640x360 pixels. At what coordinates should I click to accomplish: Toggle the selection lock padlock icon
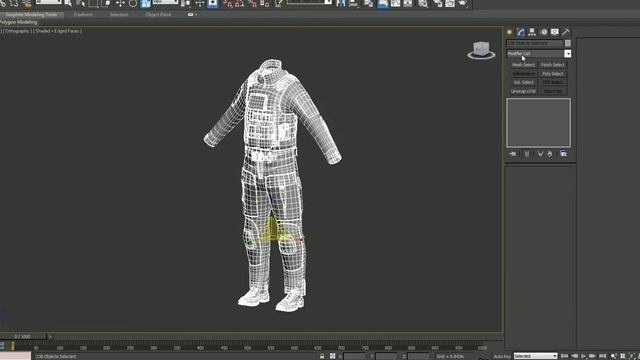point(322,356)
